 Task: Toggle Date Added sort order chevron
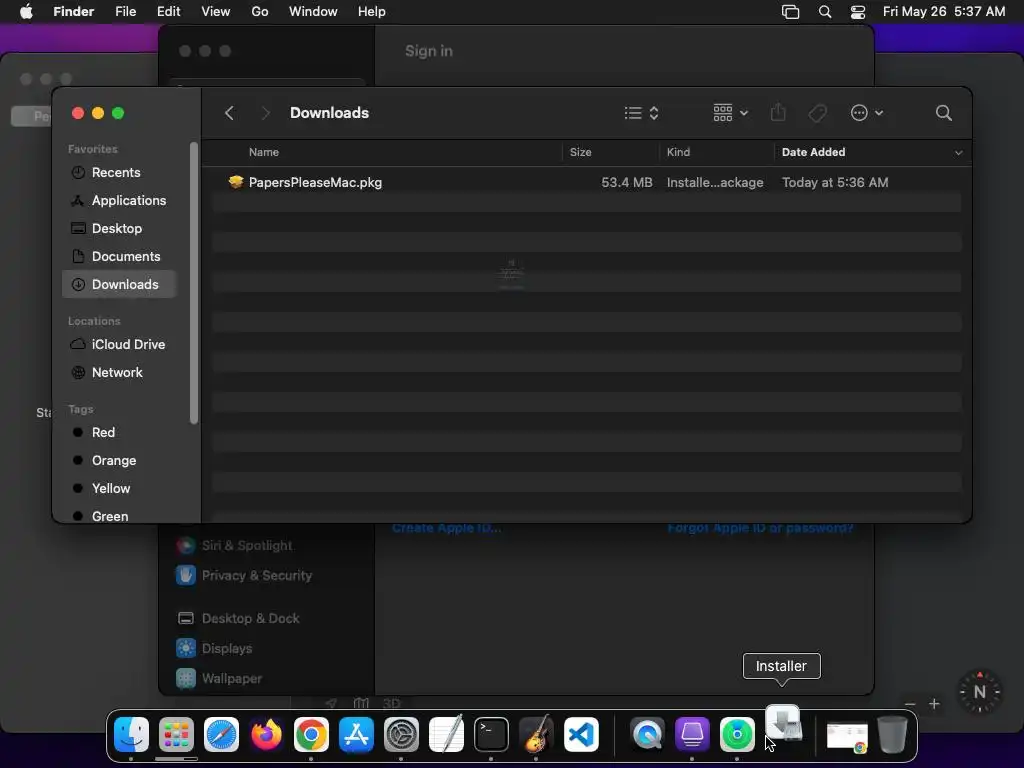[x=958, y=152]
